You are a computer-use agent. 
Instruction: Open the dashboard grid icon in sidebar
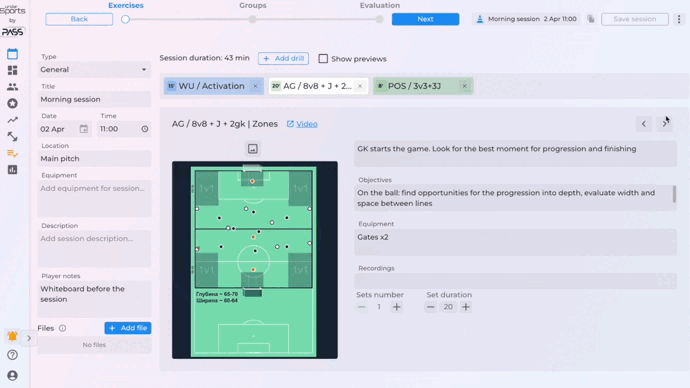12,70
